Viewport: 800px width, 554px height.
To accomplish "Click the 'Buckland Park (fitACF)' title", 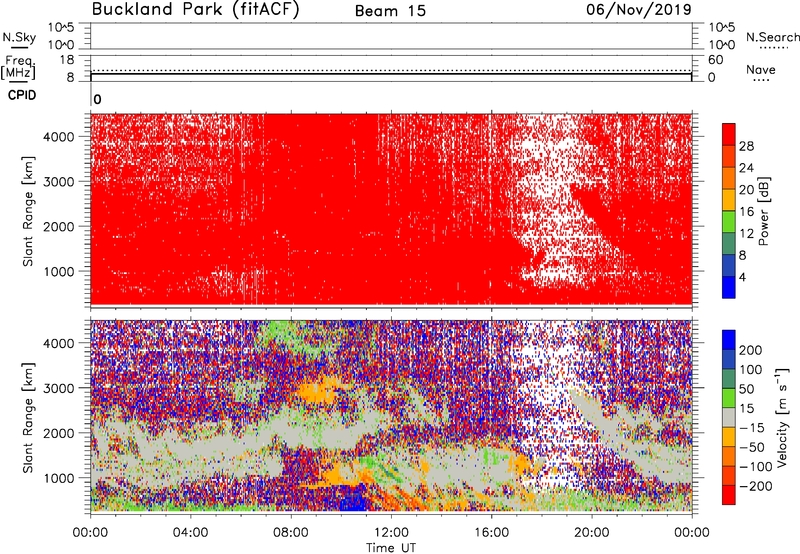I will (x=195, y=10).
